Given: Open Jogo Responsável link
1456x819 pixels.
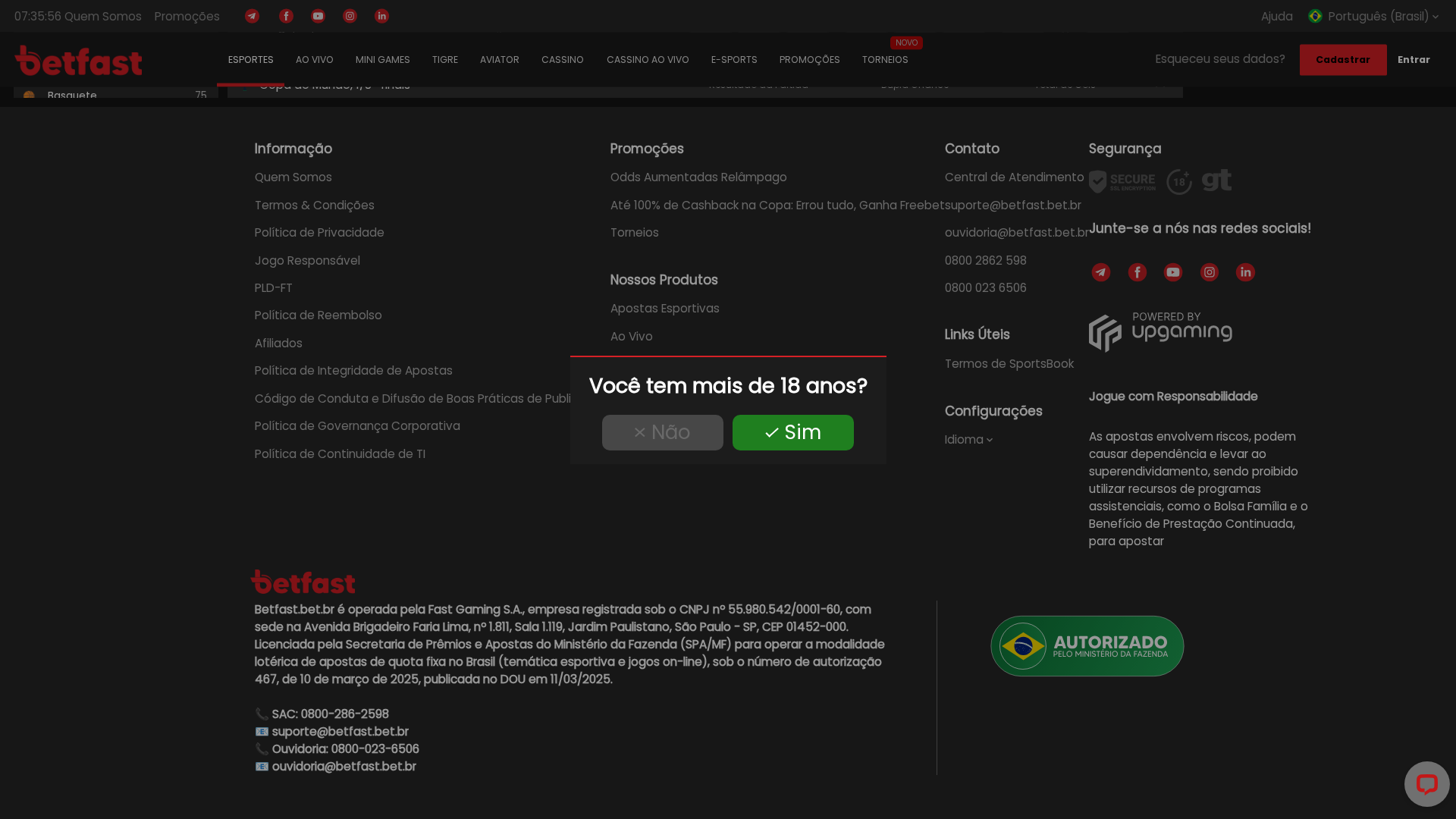Looking at the screenshot, I should click(x=307, y=261).
